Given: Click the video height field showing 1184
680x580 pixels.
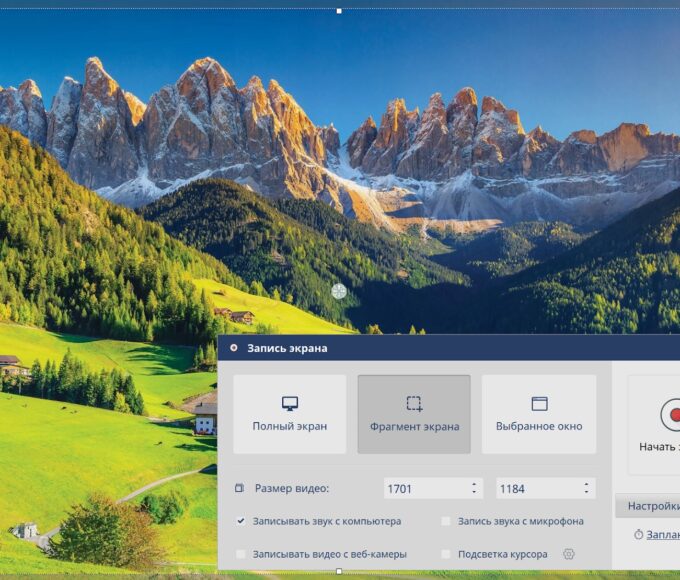Looking at the screenshot, I should 537,488.
